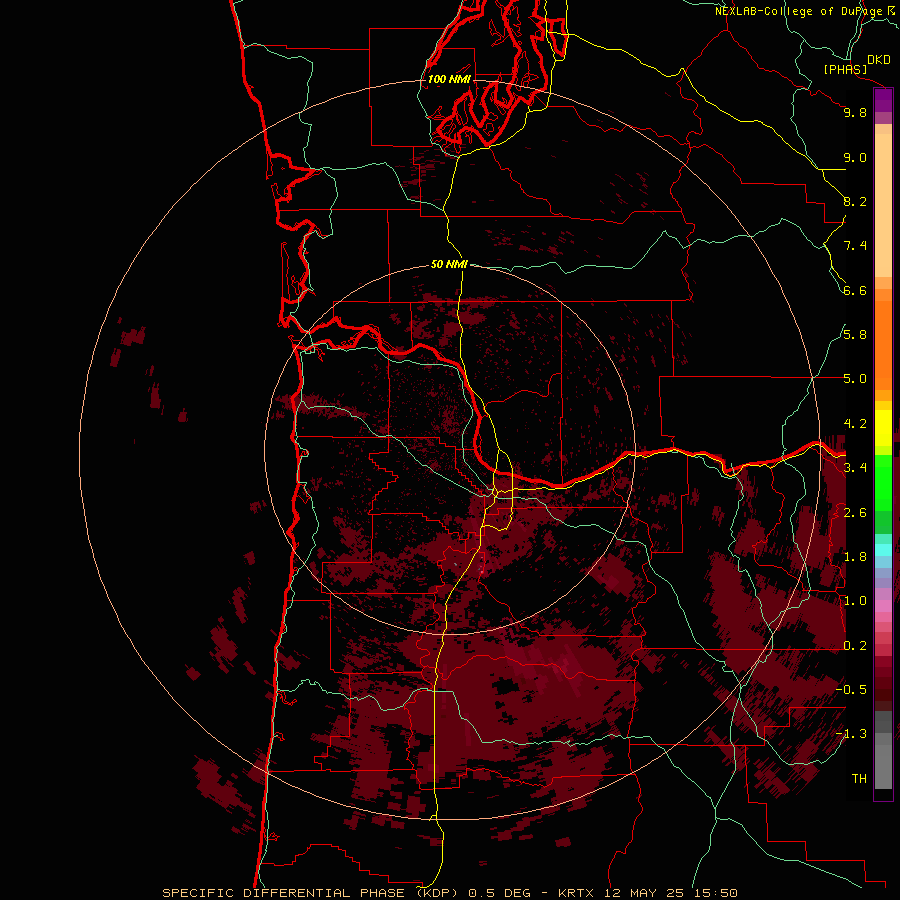Click the 4.2 value on color scale
The width and height of the screenshot is (900, 900).
855,424
